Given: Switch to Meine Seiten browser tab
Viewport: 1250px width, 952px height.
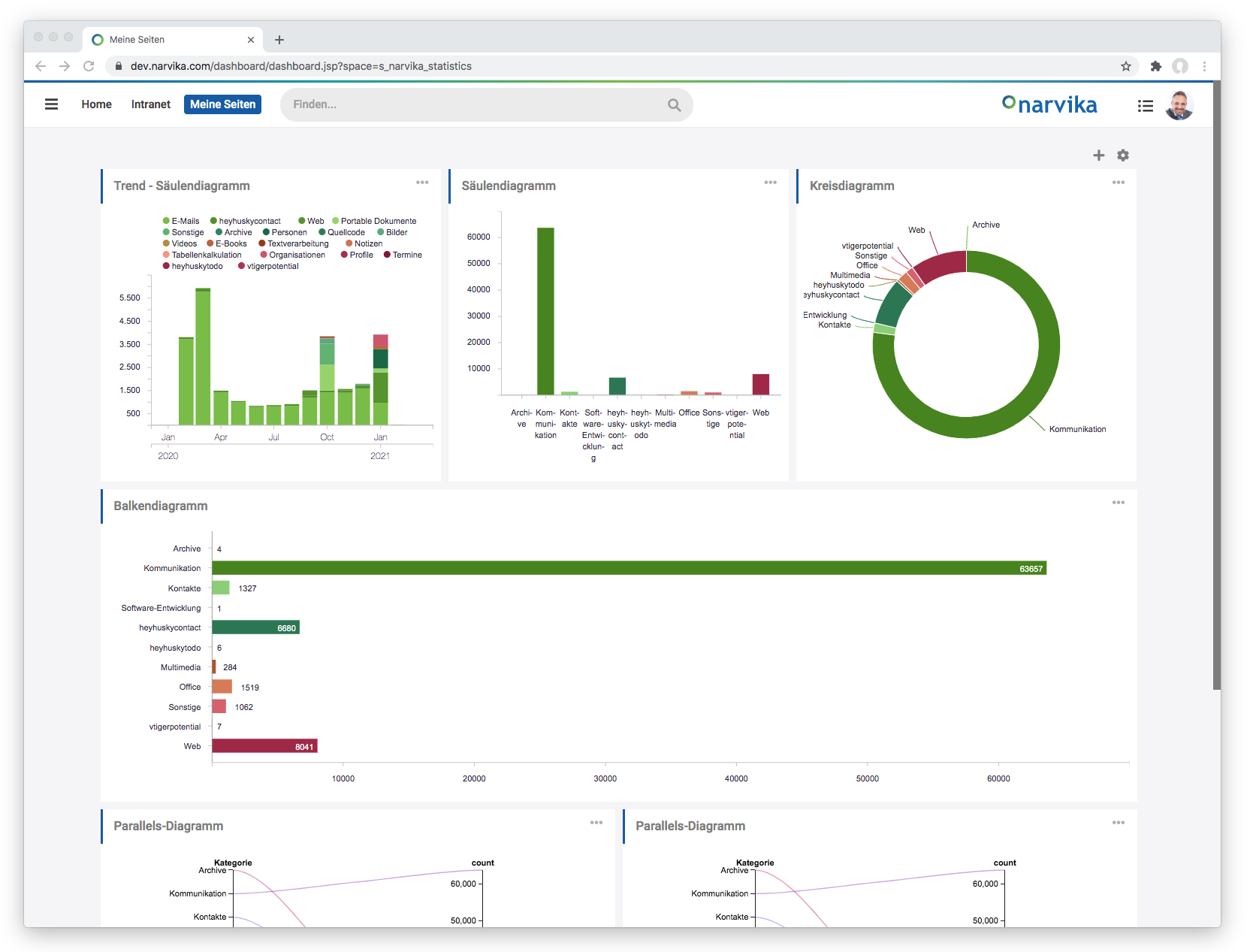Looking at the screenshot, I should pos(173,40).
